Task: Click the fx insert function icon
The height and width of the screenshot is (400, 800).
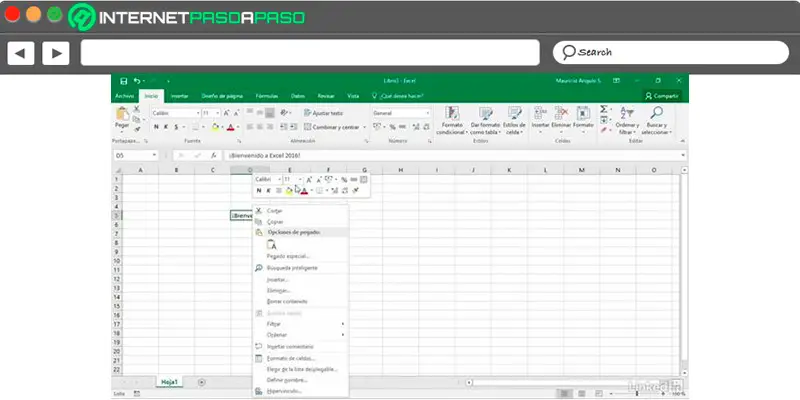Action: [214, 155]
